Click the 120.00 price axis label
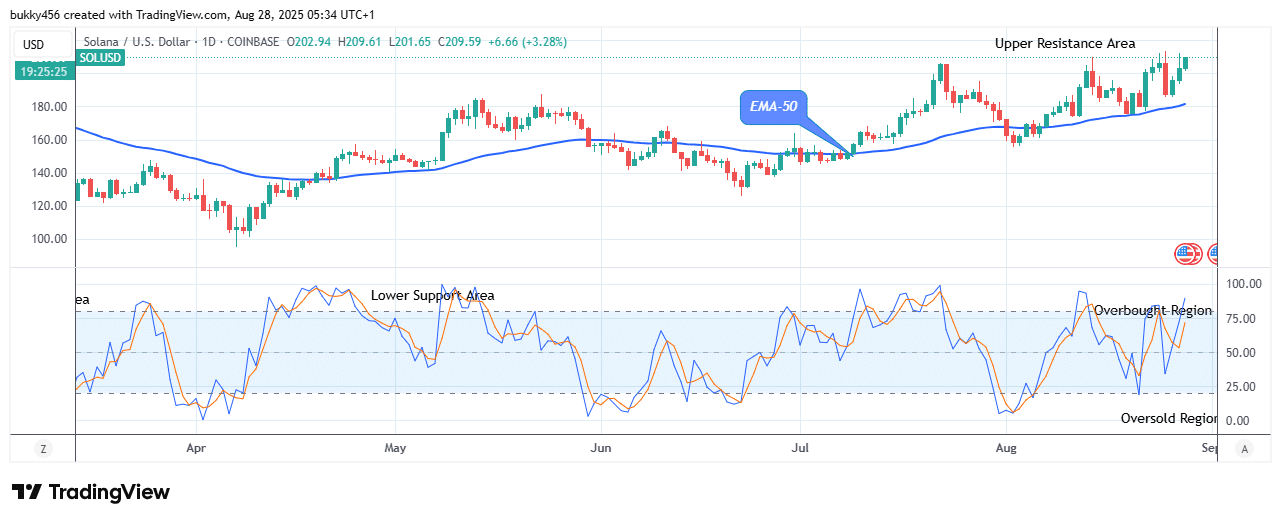The width and height of the screenshot is (1281, 522). click(47, 206)
